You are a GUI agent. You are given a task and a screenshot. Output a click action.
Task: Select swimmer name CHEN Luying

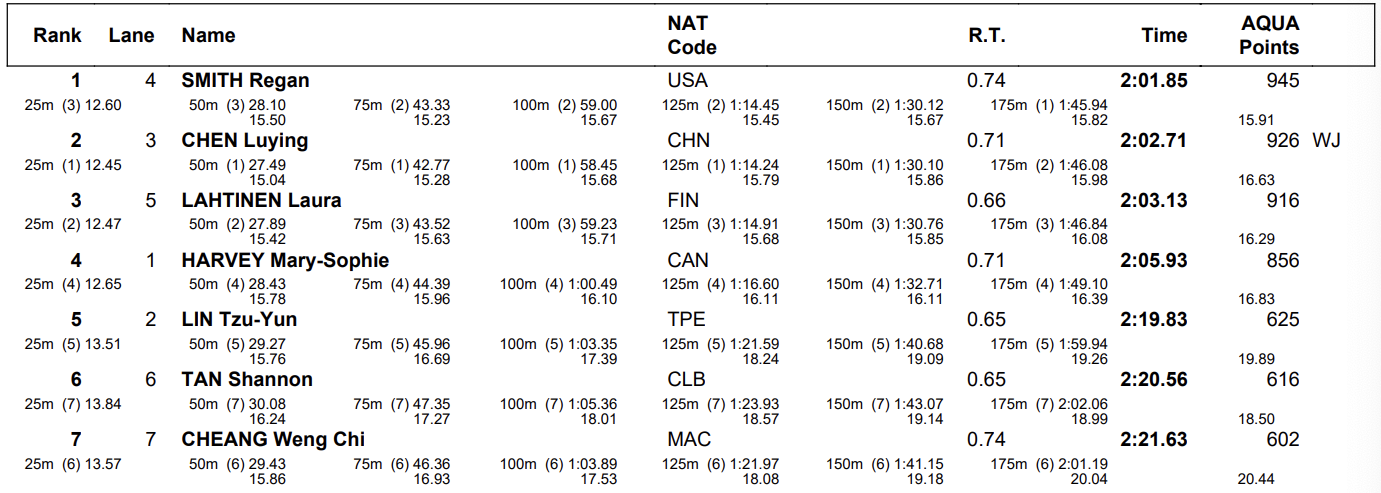point(244,141)
